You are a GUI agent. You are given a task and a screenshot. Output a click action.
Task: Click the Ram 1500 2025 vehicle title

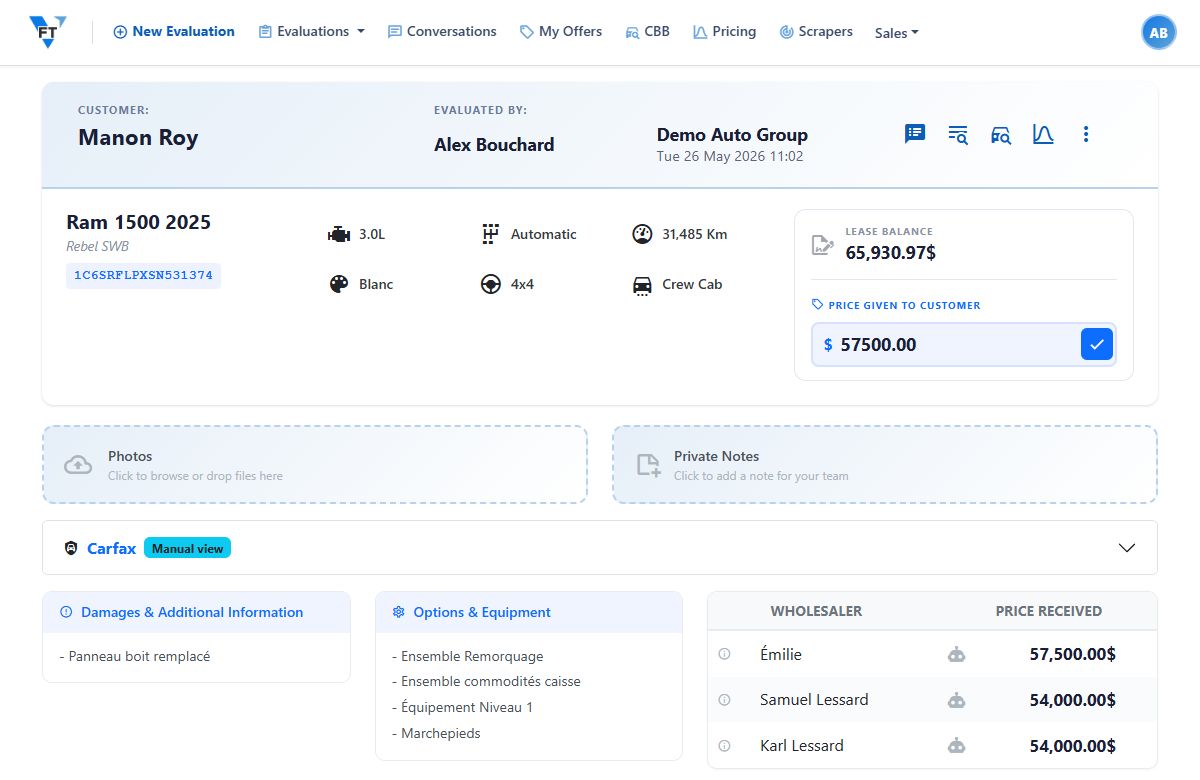[139, 222]
